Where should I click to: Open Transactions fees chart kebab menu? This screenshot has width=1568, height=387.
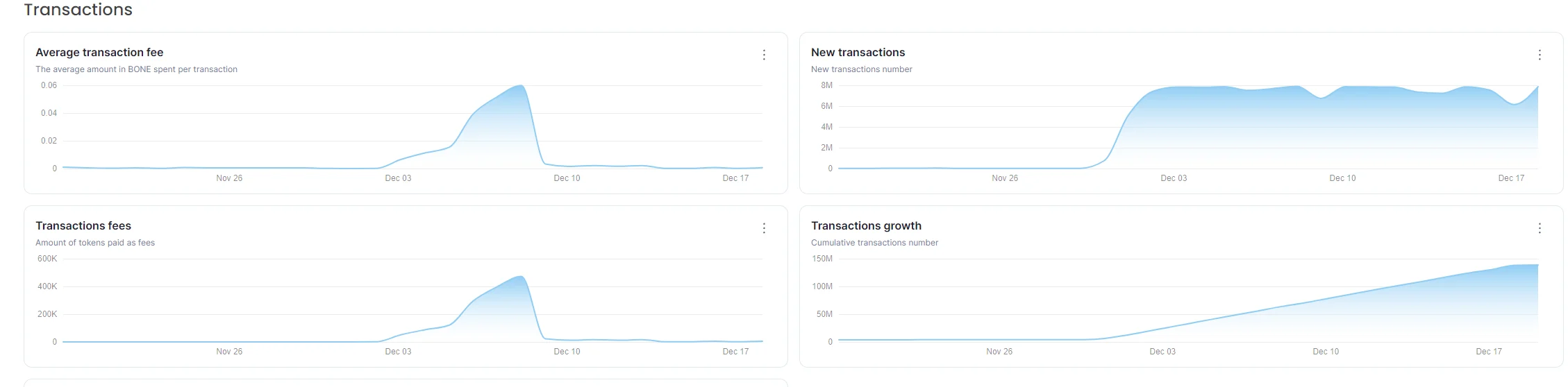[764, 228]
